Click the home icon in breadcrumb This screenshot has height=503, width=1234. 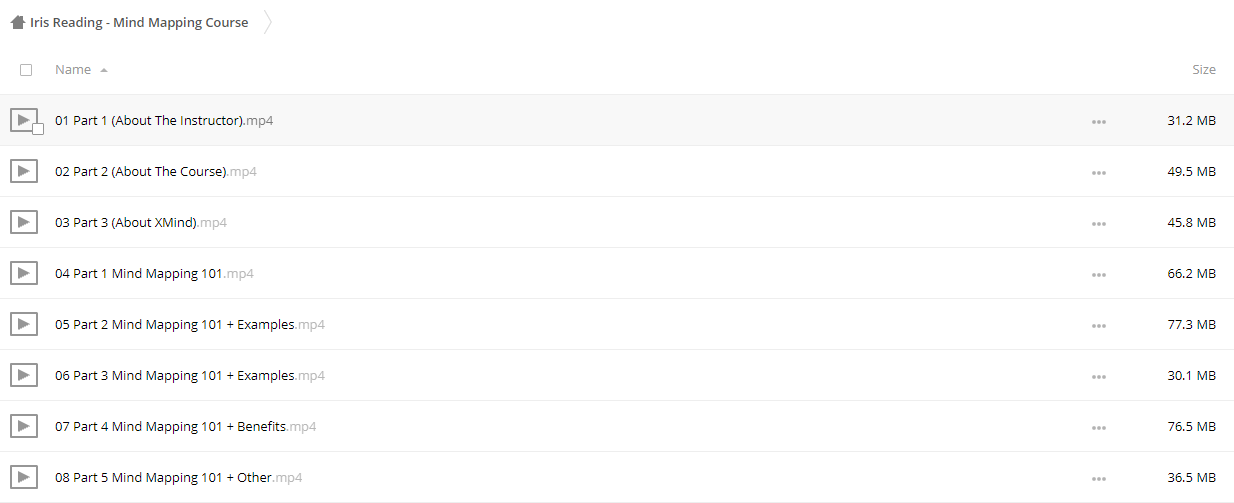[x=18, y=22]
